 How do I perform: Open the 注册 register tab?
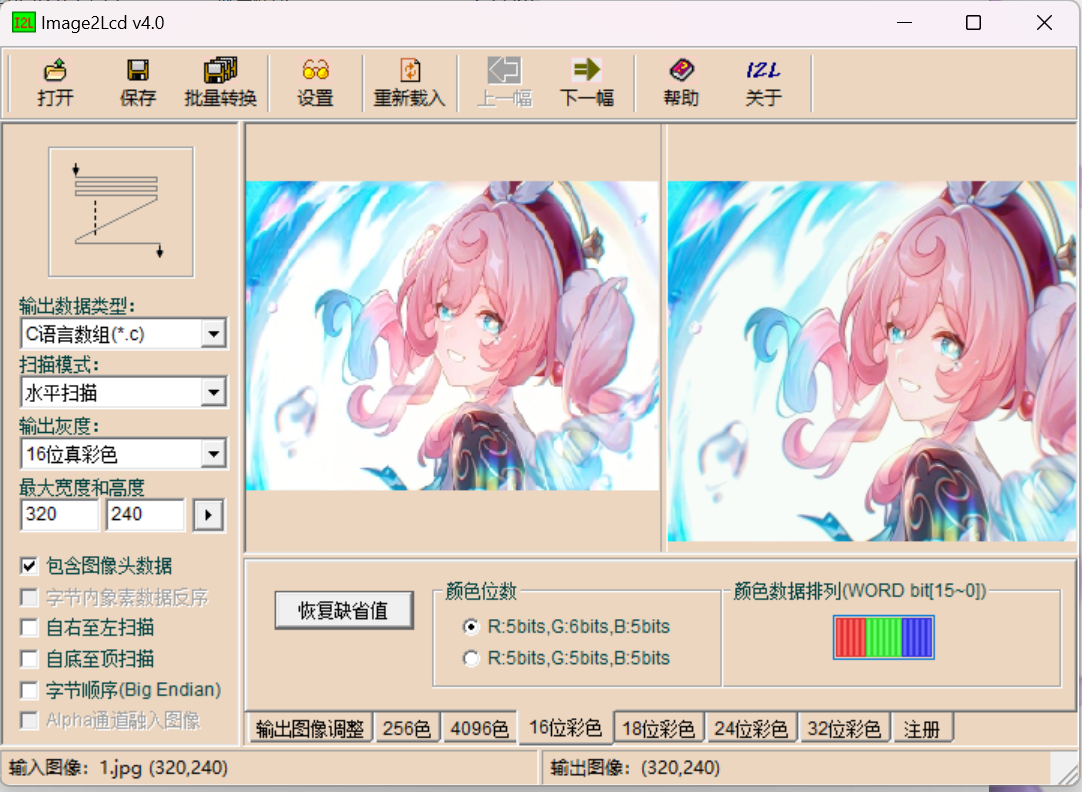922,729
